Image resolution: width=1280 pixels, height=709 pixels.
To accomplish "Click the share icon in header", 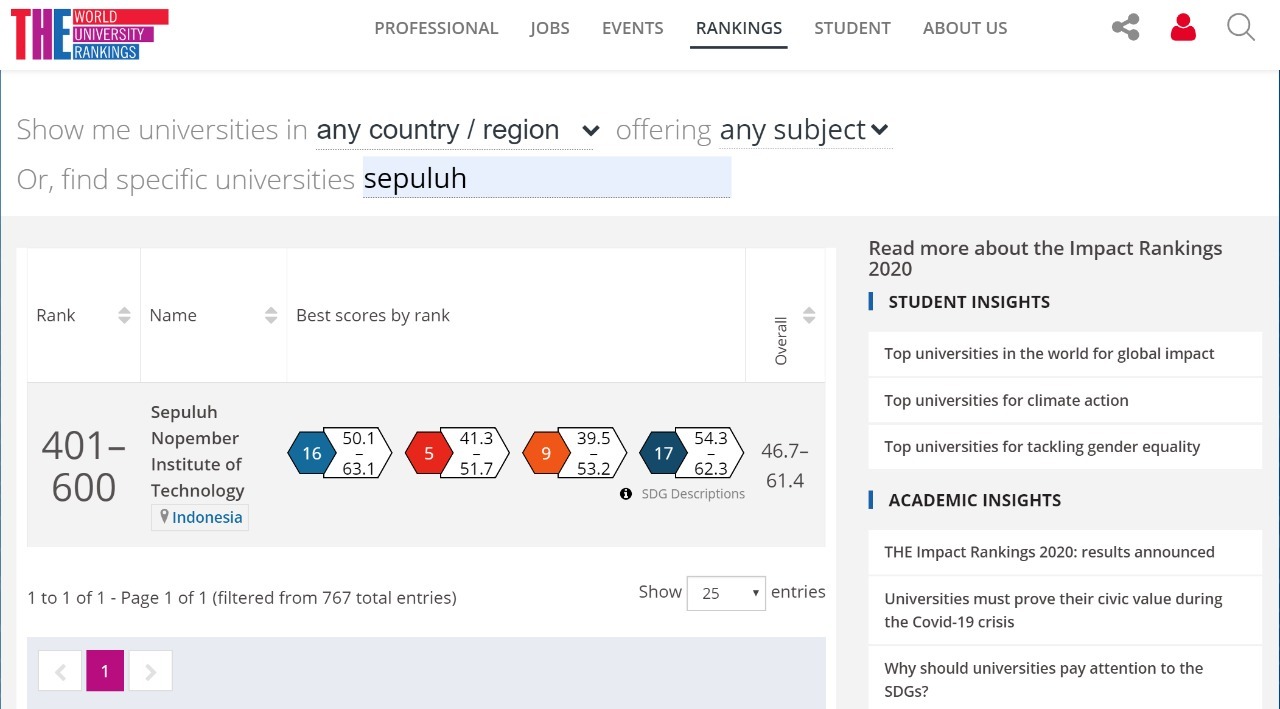I will 1125,27.
